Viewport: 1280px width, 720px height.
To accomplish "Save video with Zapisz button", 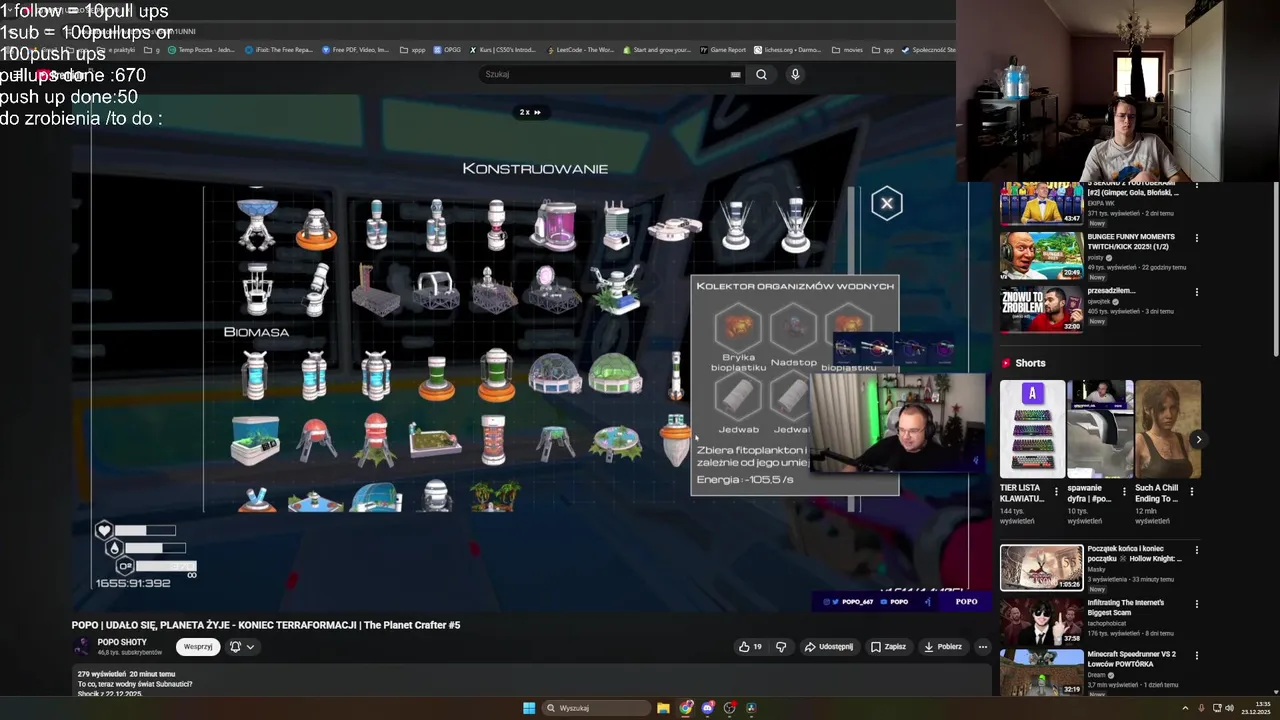I will (888, 647).
